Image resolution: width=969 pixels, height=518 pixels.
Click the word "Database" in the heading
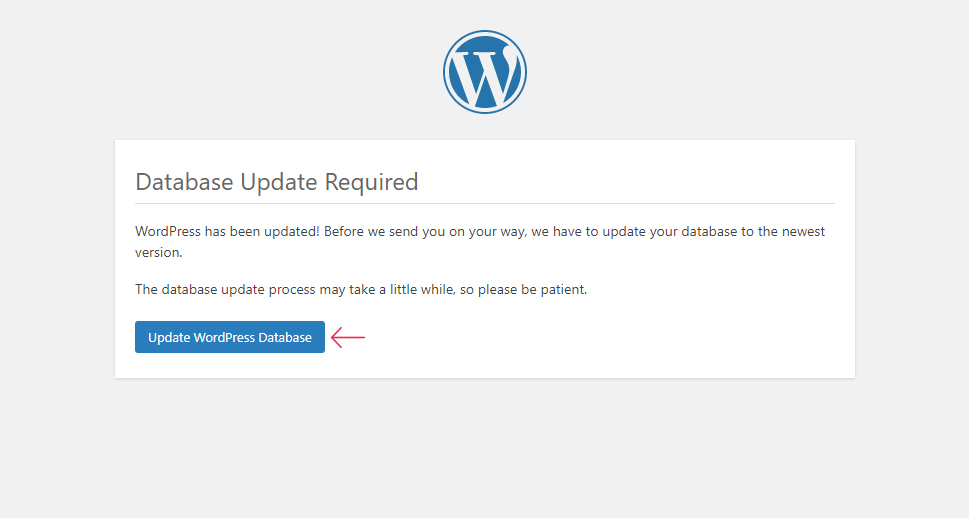tap(184, 182)
